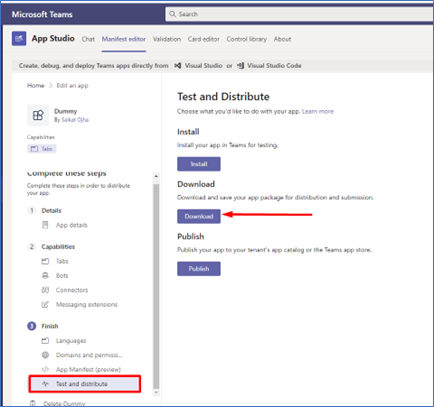Click the Finish section heading
This screenshot has width=434, height=407.
click(x=50, y=326)
